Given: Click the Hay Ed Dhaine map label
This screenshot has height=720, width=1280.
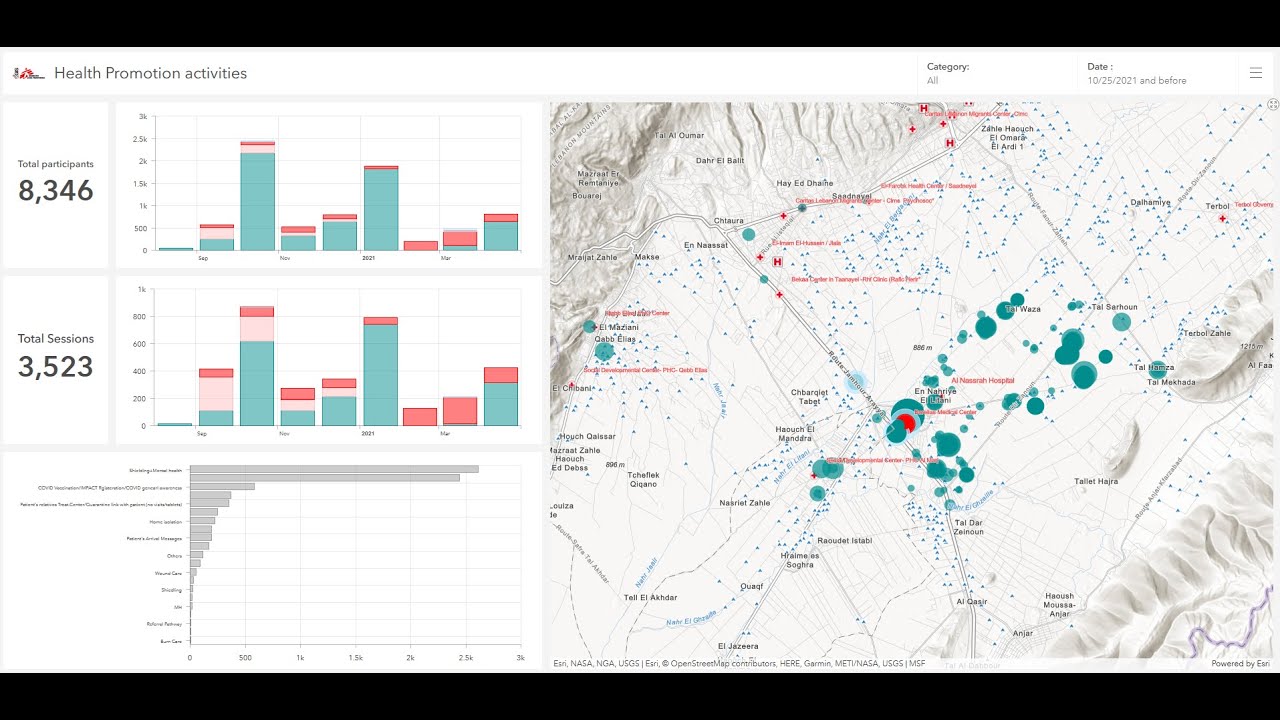Looking at the screenshot, I should [805, 183].
